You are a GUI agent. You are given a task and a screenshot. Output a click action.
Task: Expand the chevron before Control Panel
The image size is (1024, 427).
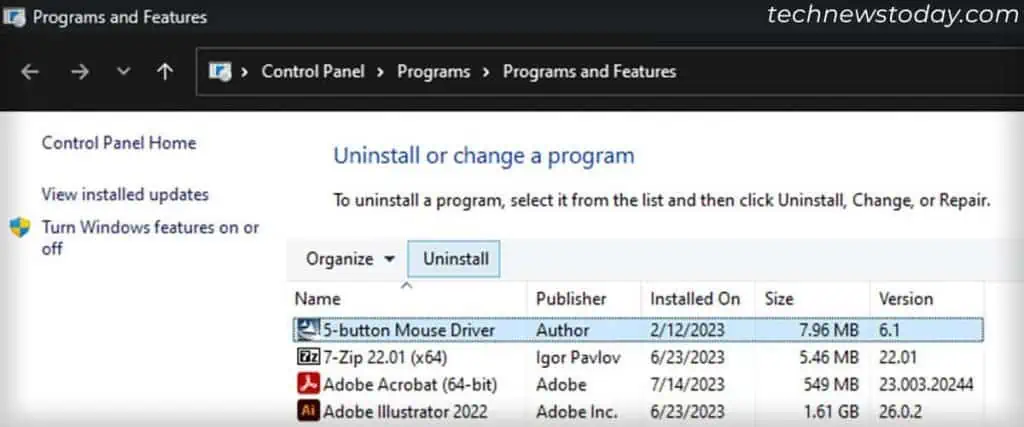244,72
